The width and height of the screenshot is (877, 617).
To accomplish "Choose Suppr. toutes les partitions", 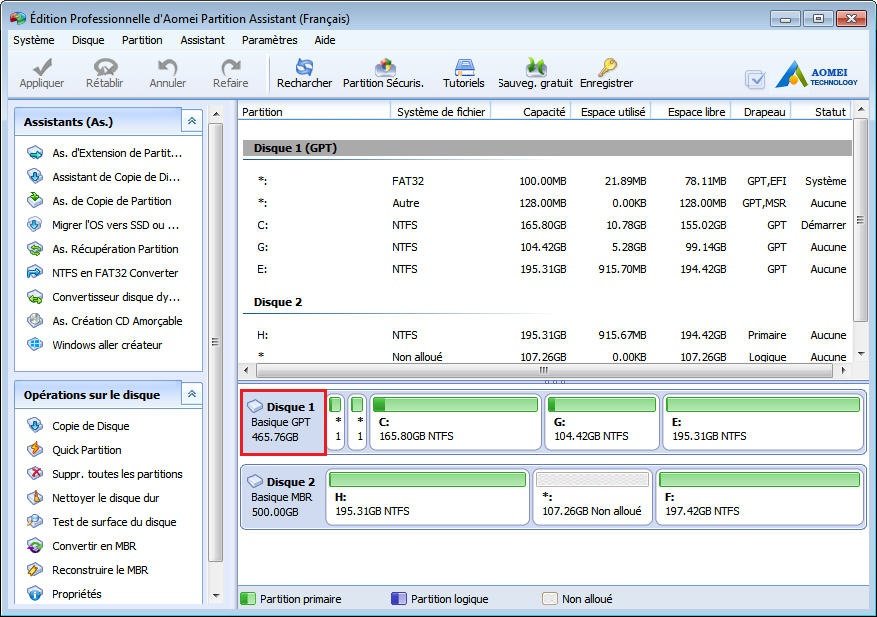I will pos(105,474).
